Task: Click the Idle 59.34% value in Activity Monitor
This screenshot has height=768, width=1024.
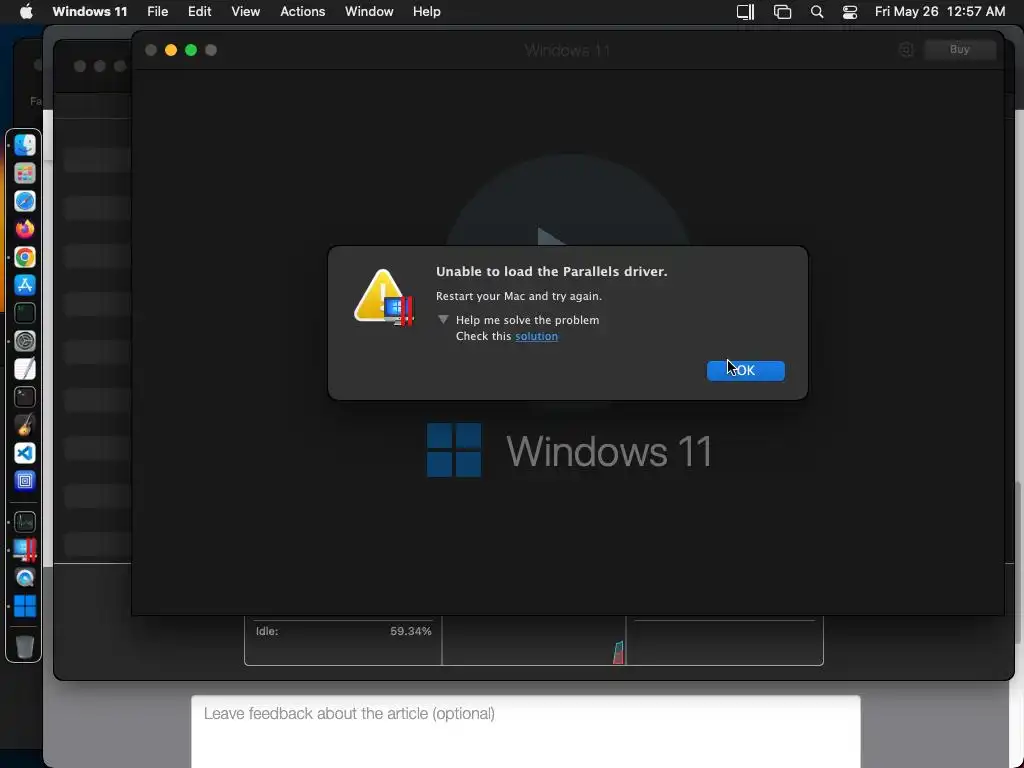Action: (x=411, y=632)
